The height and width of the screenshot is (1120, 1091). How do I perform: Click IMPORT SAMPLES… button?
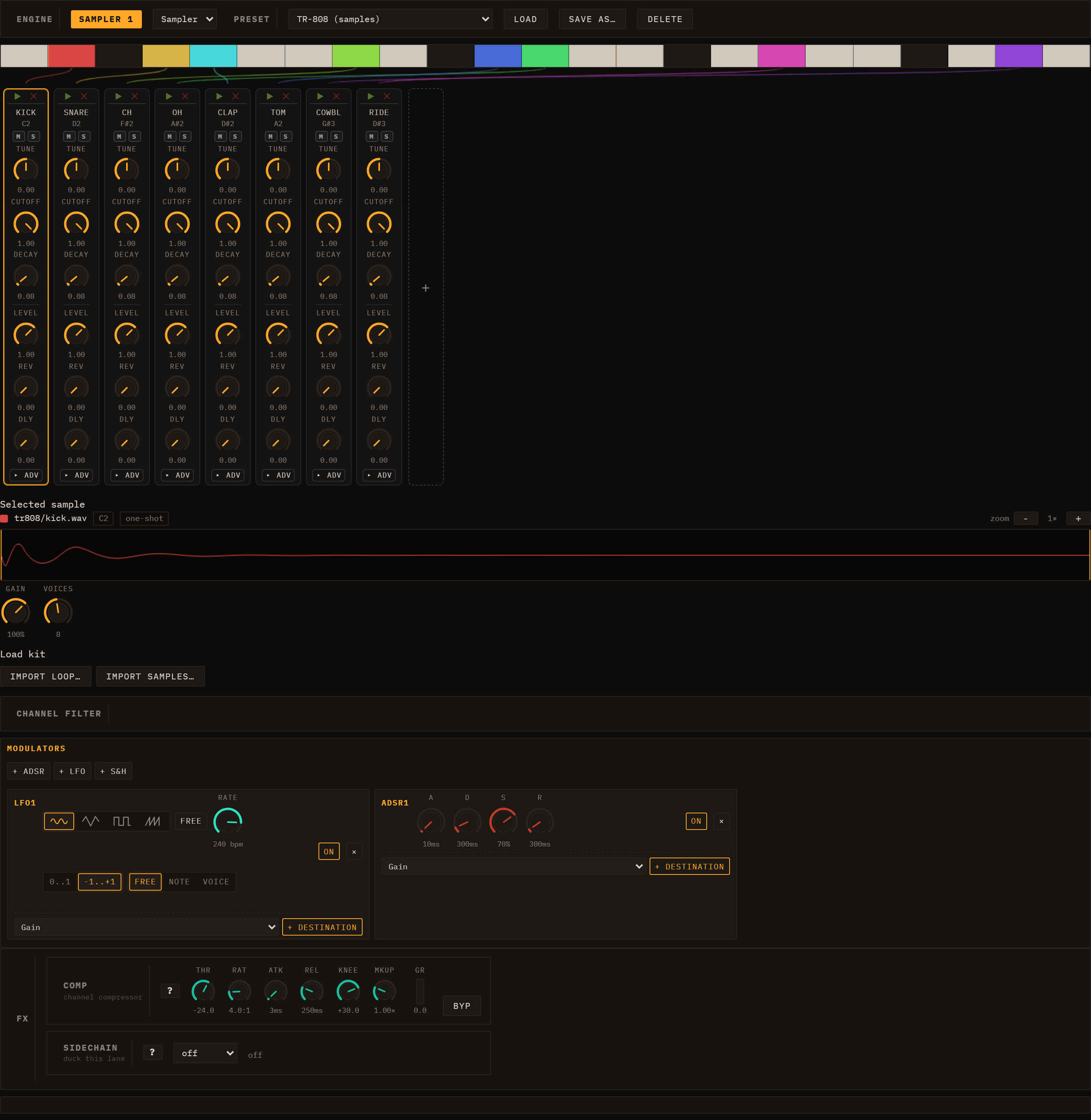pos(150,676)
